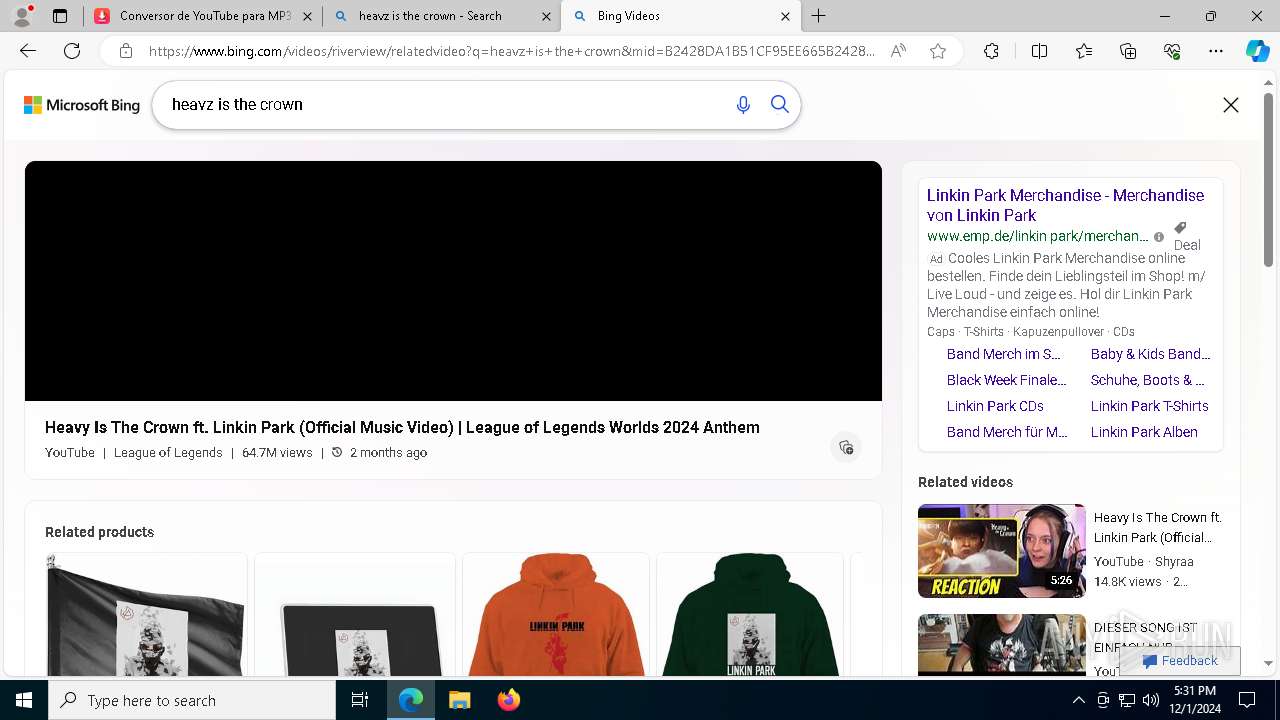This screenshot has height=720, width=1280.
Task: Save video with the collection icon
Action: [846, 447]
